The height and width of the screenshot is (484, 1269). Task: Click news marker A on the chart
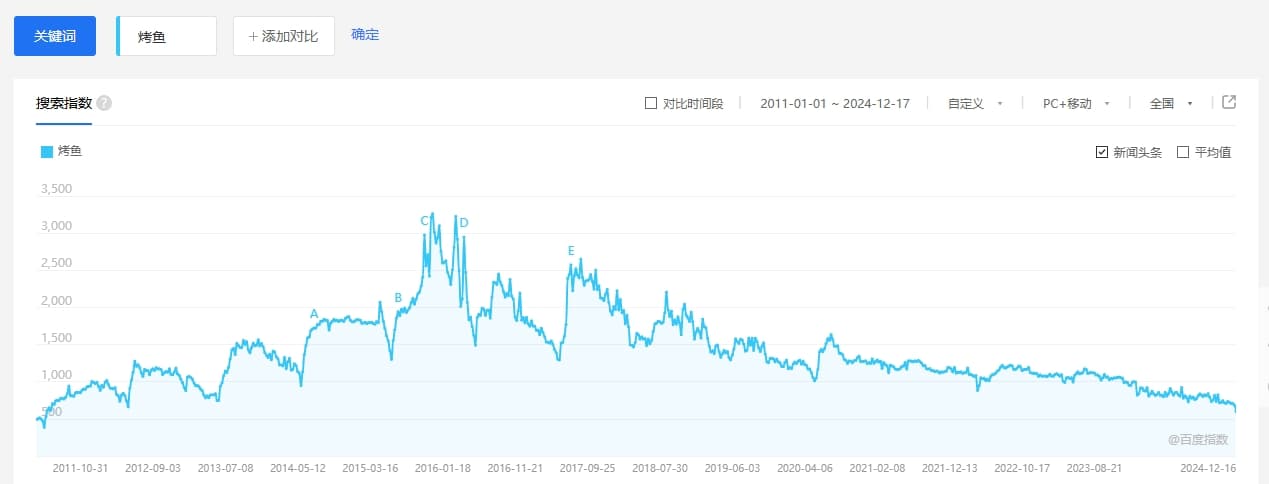tap(314, 314)
